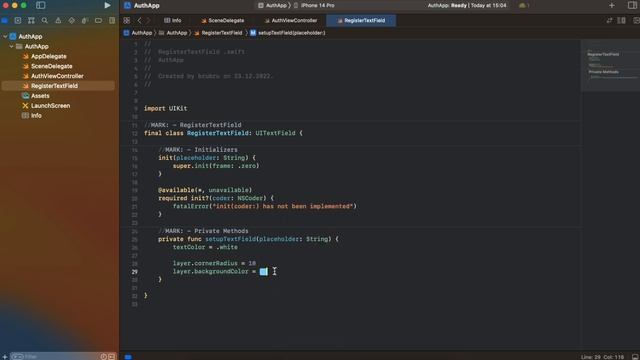Toggle source-controlled files filter icon
The width and height of the screenshot is (640, 360).
111,356
